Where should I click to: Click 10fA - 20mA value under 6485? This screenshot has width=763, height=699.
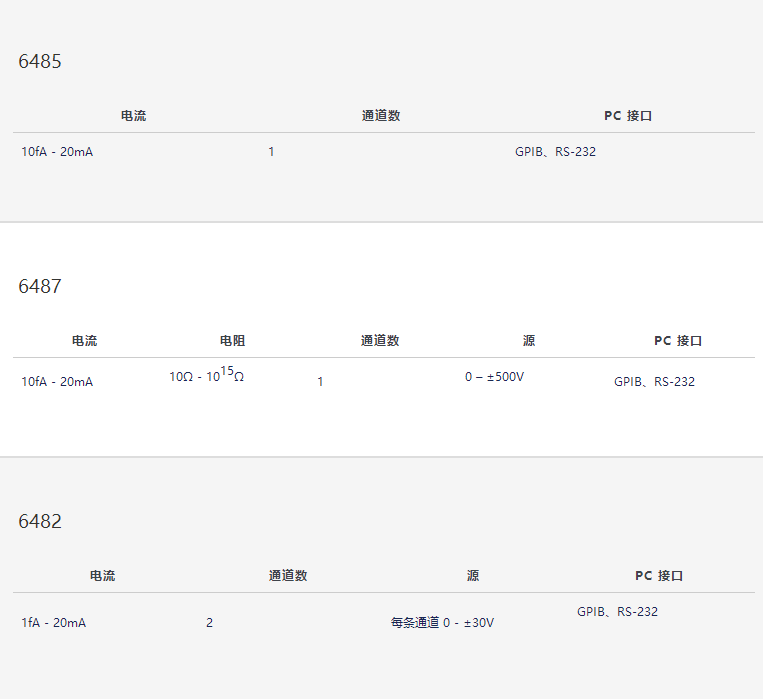point(57,152)
